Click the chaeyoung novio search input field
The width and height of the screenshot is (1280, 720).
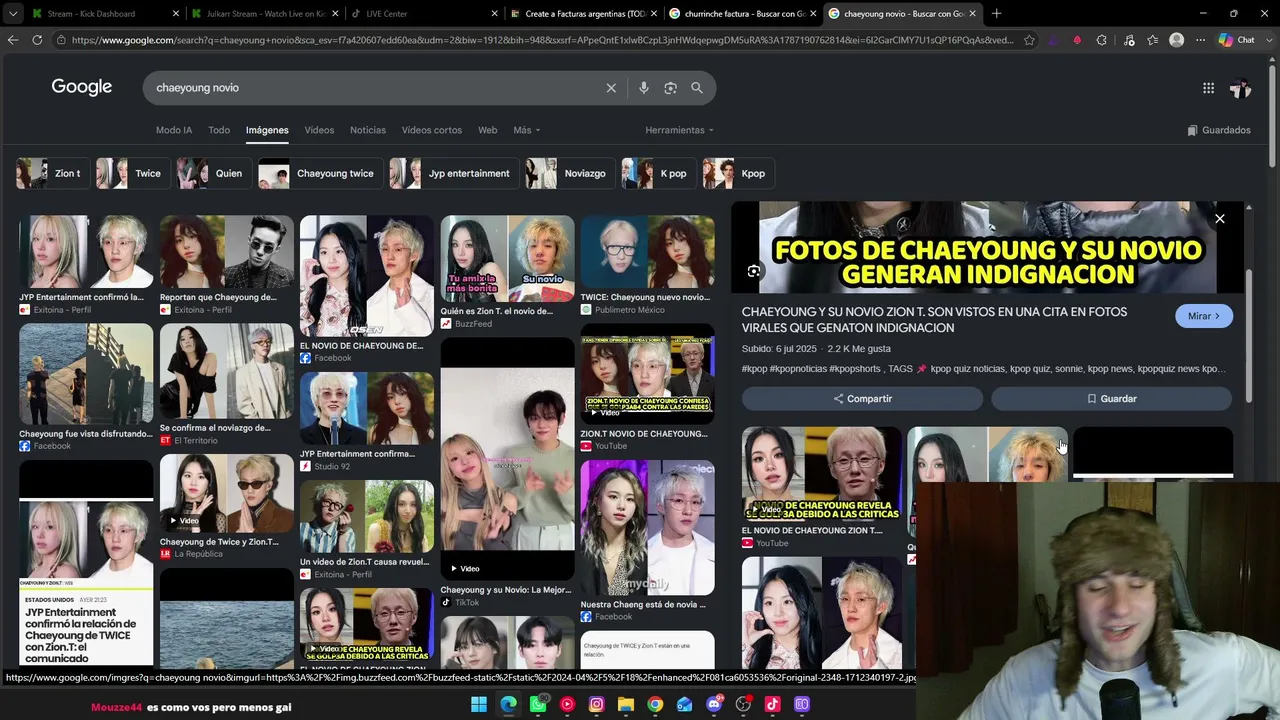coord(375,88)
